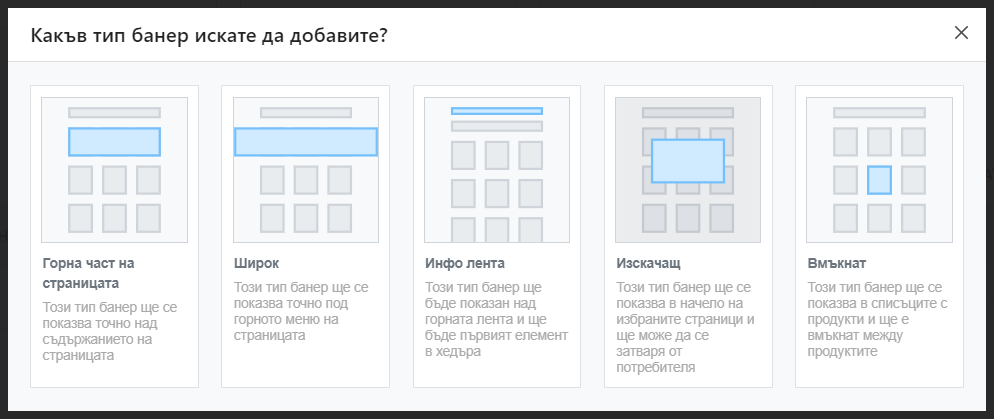This screenshot has height=419, width=995.
Task: Click the thin blue strip in 'Инфо лента' preview
Action: tap(497, 110)
